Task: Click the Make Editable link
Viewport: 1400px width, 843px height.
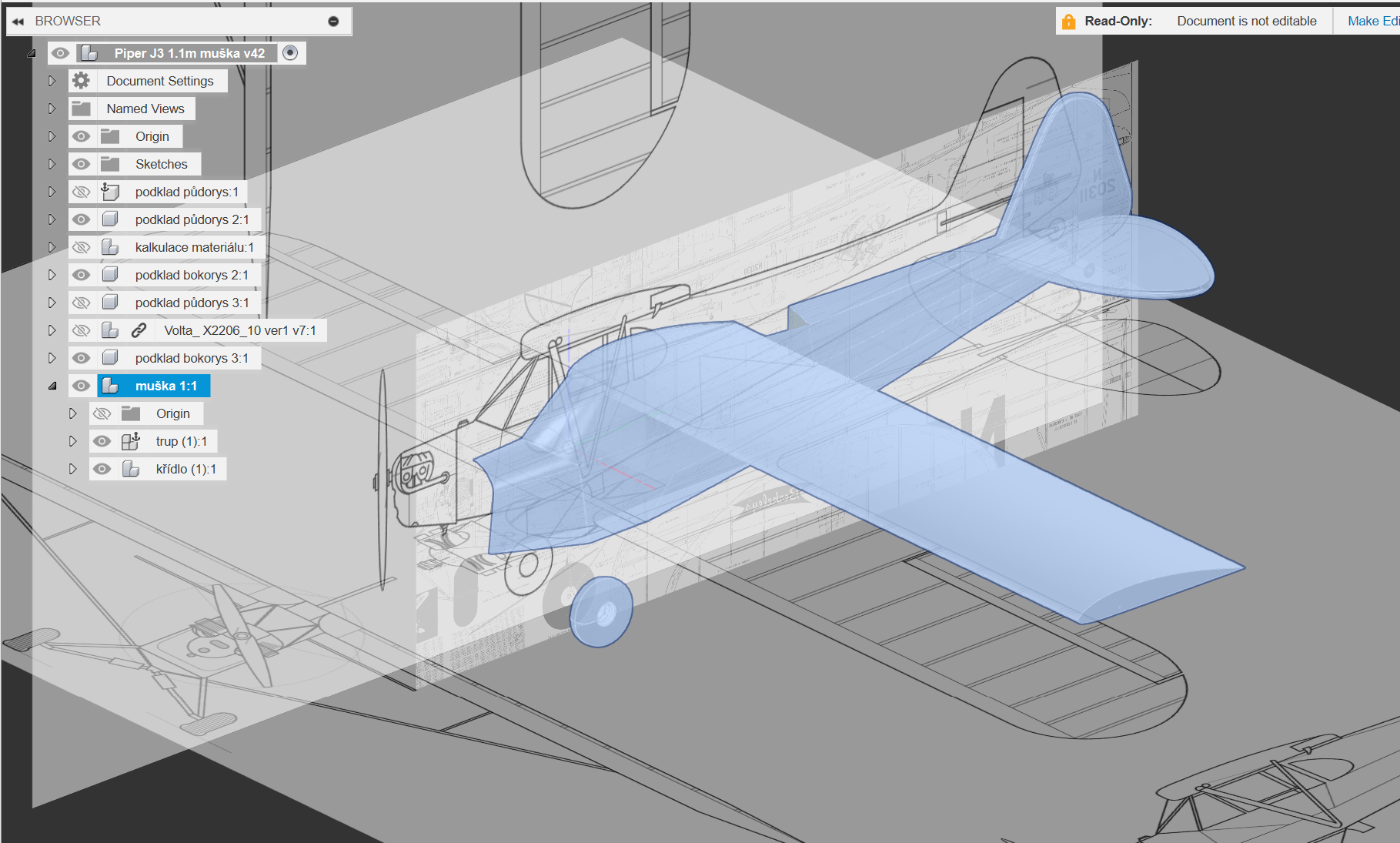Action: pyautogui.click(x=1372, y=22)
